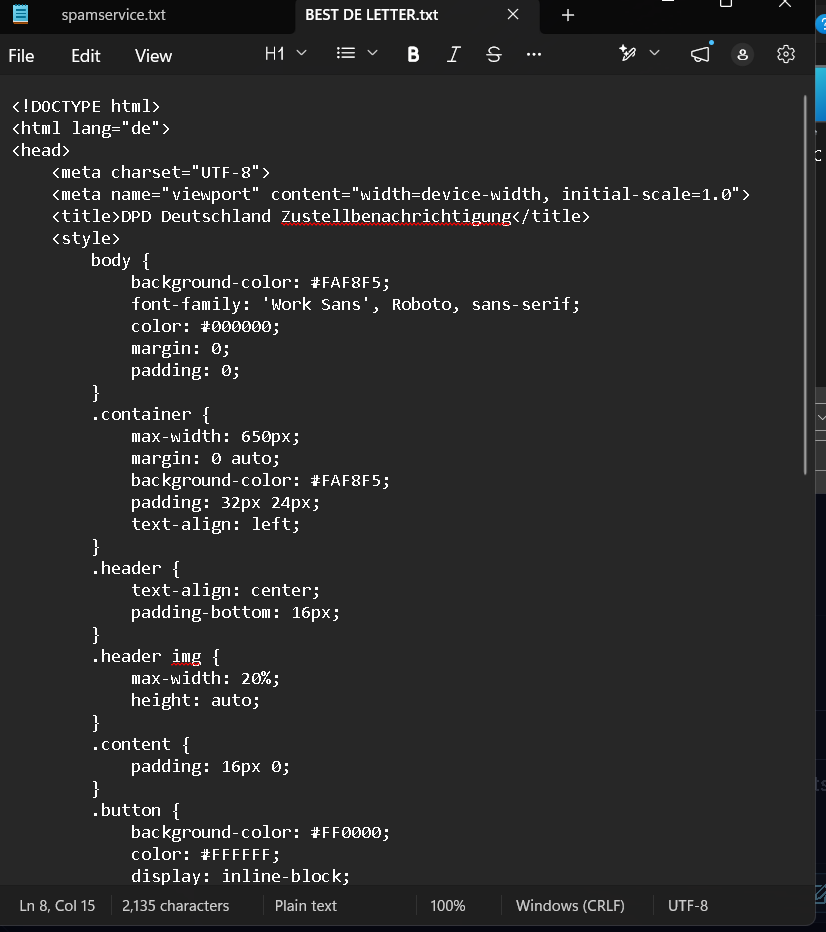Click the font-family 'Work Sans' line

pos(355,304)
